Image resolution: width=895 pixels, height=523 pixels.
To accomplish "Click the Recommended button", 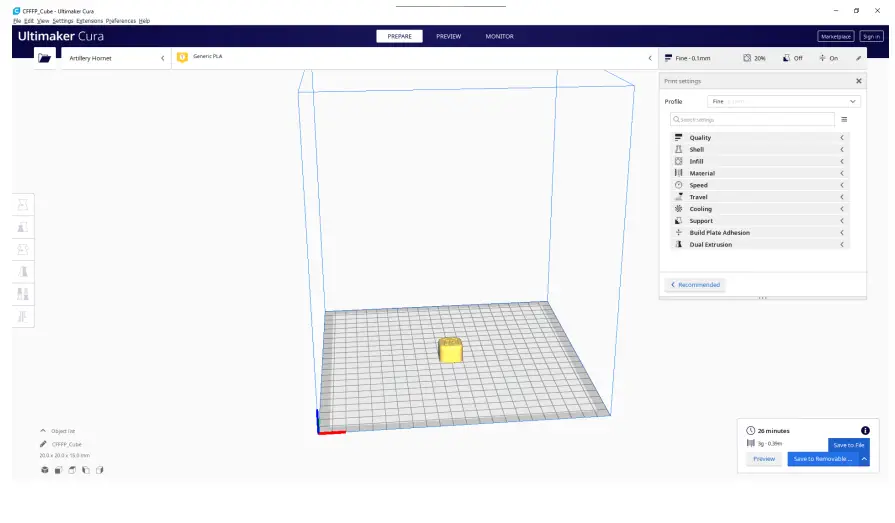I will [x=695, y=284].
